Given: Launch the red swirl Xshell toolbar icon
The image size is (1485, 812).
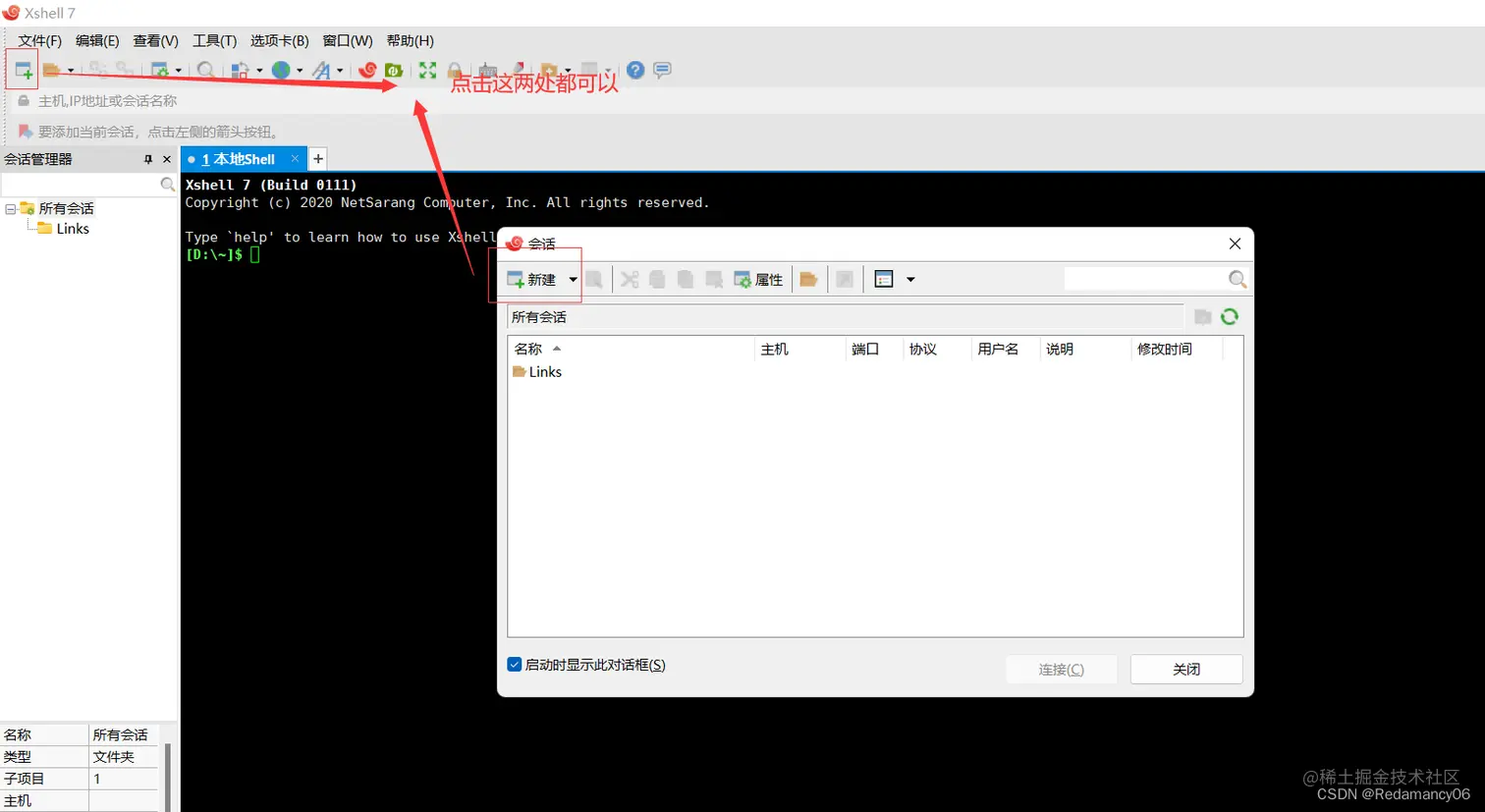Looking at the screenshot, I should click(x=367, y=71).
